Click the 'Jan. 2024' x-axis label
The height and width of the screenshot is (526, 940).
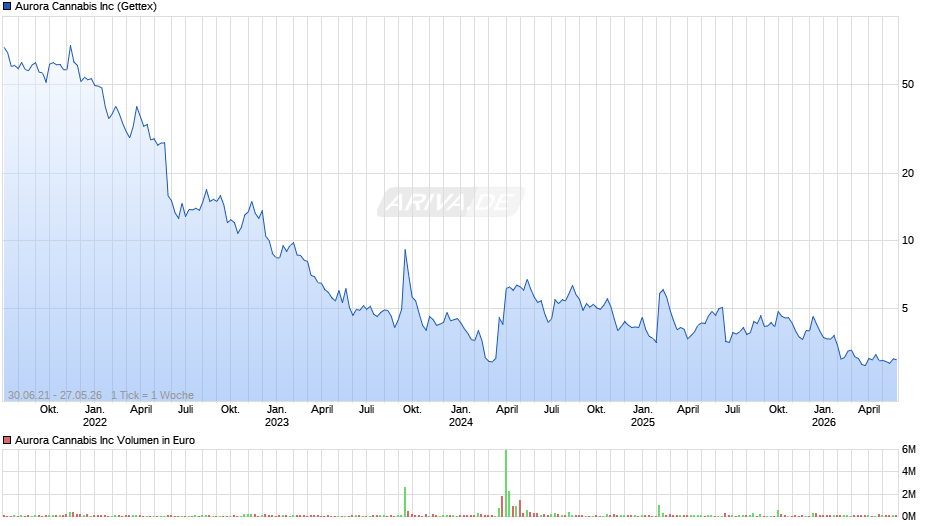(460, 416)
